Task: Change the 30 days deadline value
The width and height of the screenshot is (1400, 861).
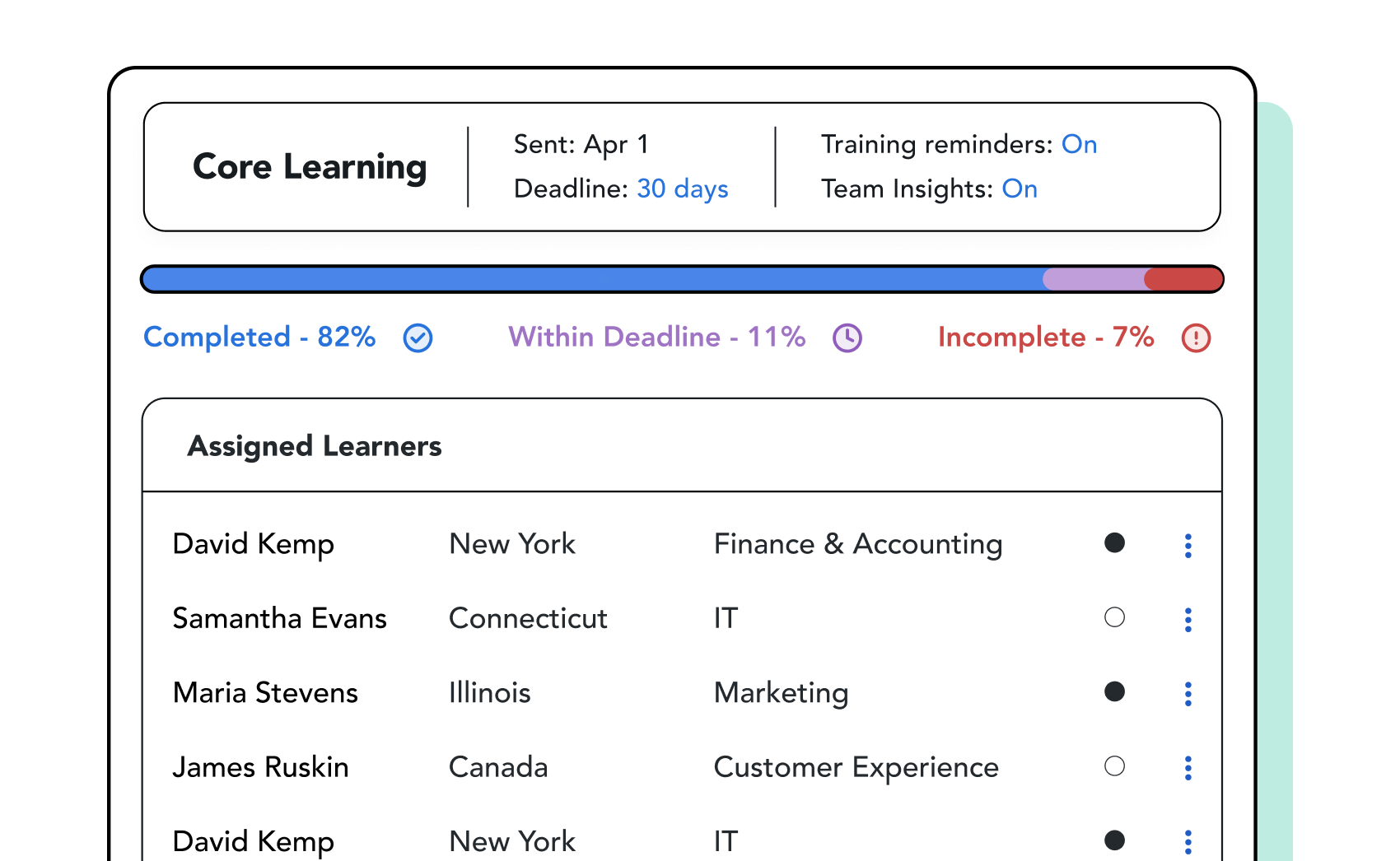Action: point(682,189)
